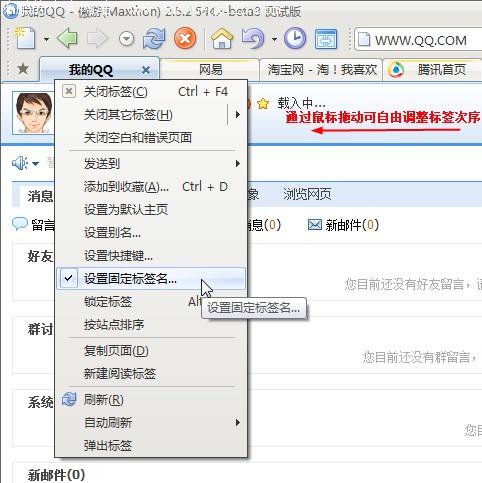Select 设置为默认主页 menu item

coord(151,210)
